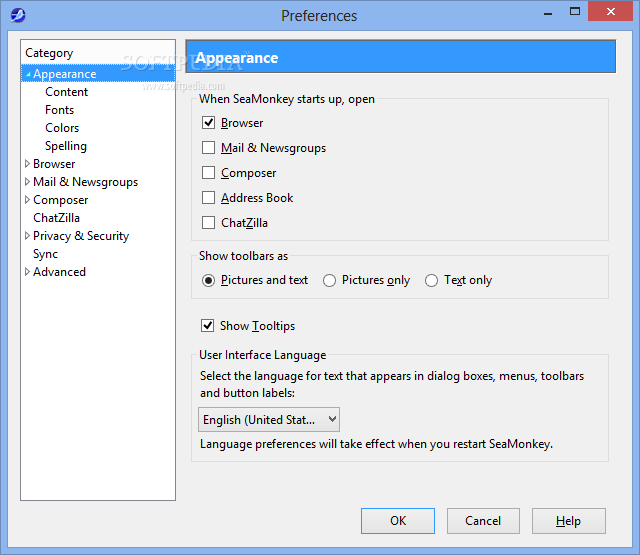
Task: Expand the Advanced category arrow
Action: pyautogui.click(x=27, y=271)
